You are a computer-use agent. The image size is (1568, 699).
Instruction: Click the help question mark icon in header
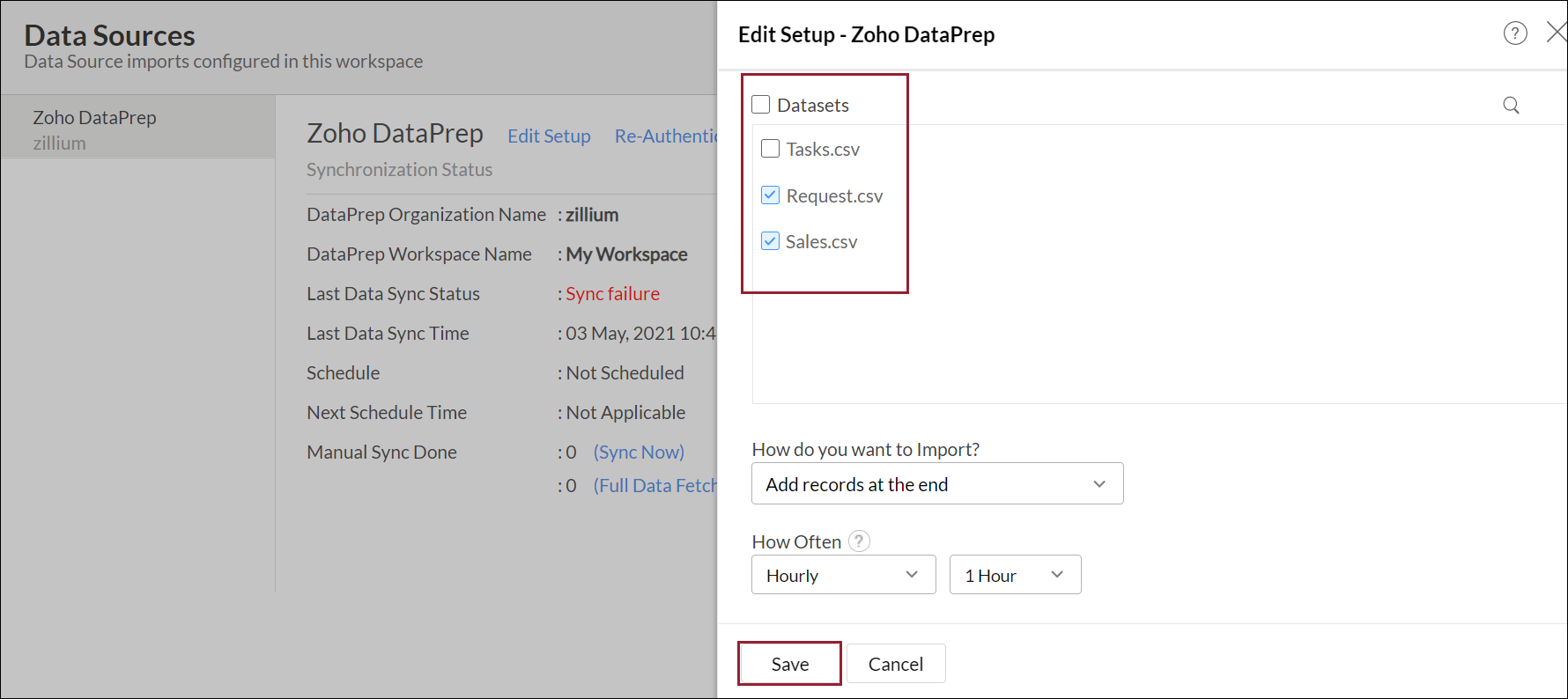pyautogui.click(x=1514, y=33)
